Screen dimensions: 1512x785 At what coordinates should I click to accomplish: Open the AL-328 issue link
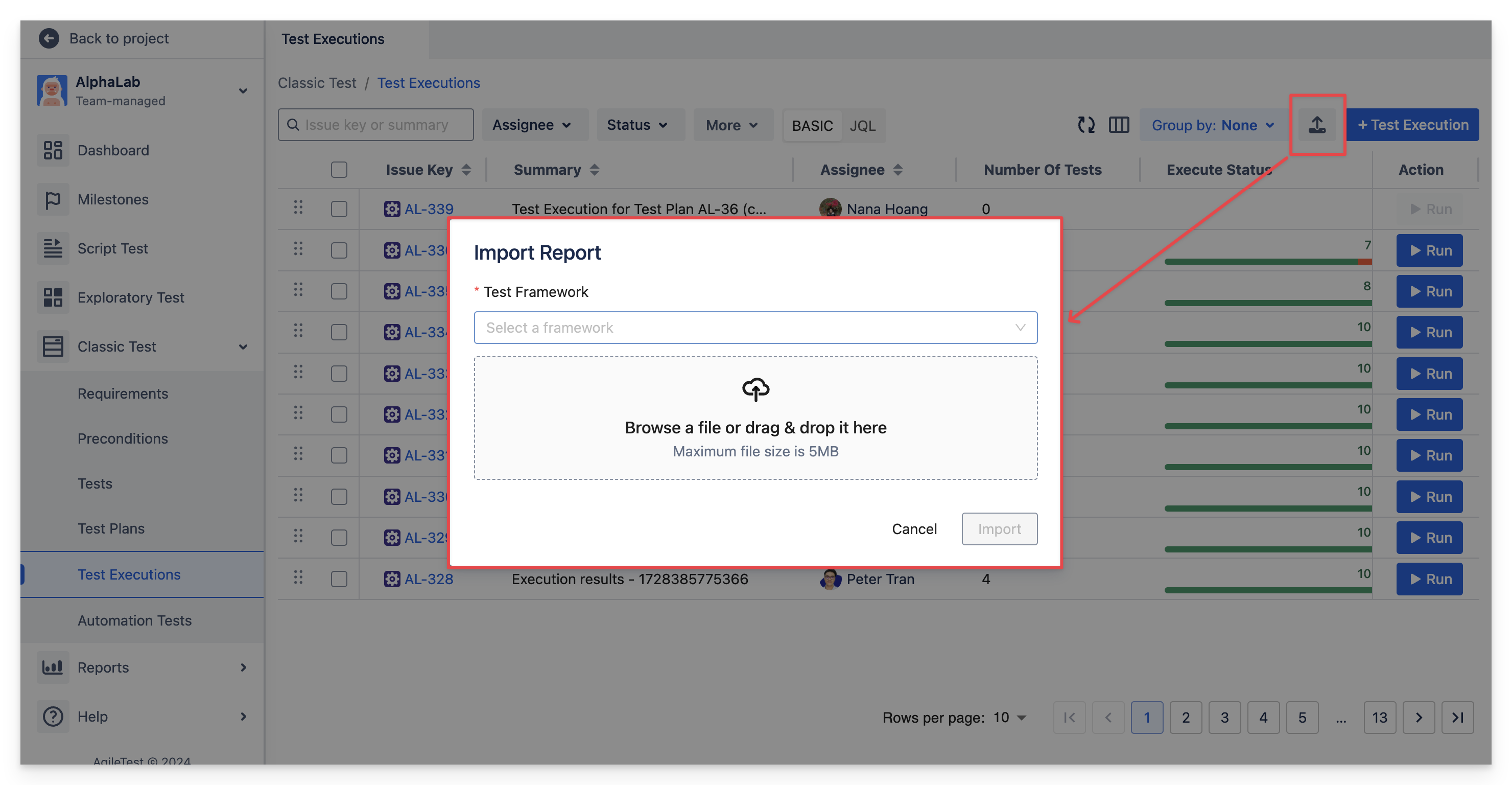pyautogui.click(x=429, y=579)
